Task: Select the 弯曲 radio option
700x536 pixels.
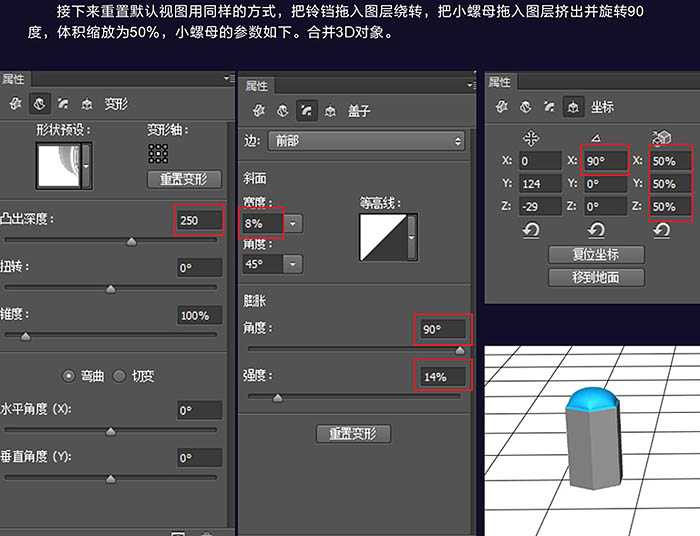Action: (x=68, y=376)
